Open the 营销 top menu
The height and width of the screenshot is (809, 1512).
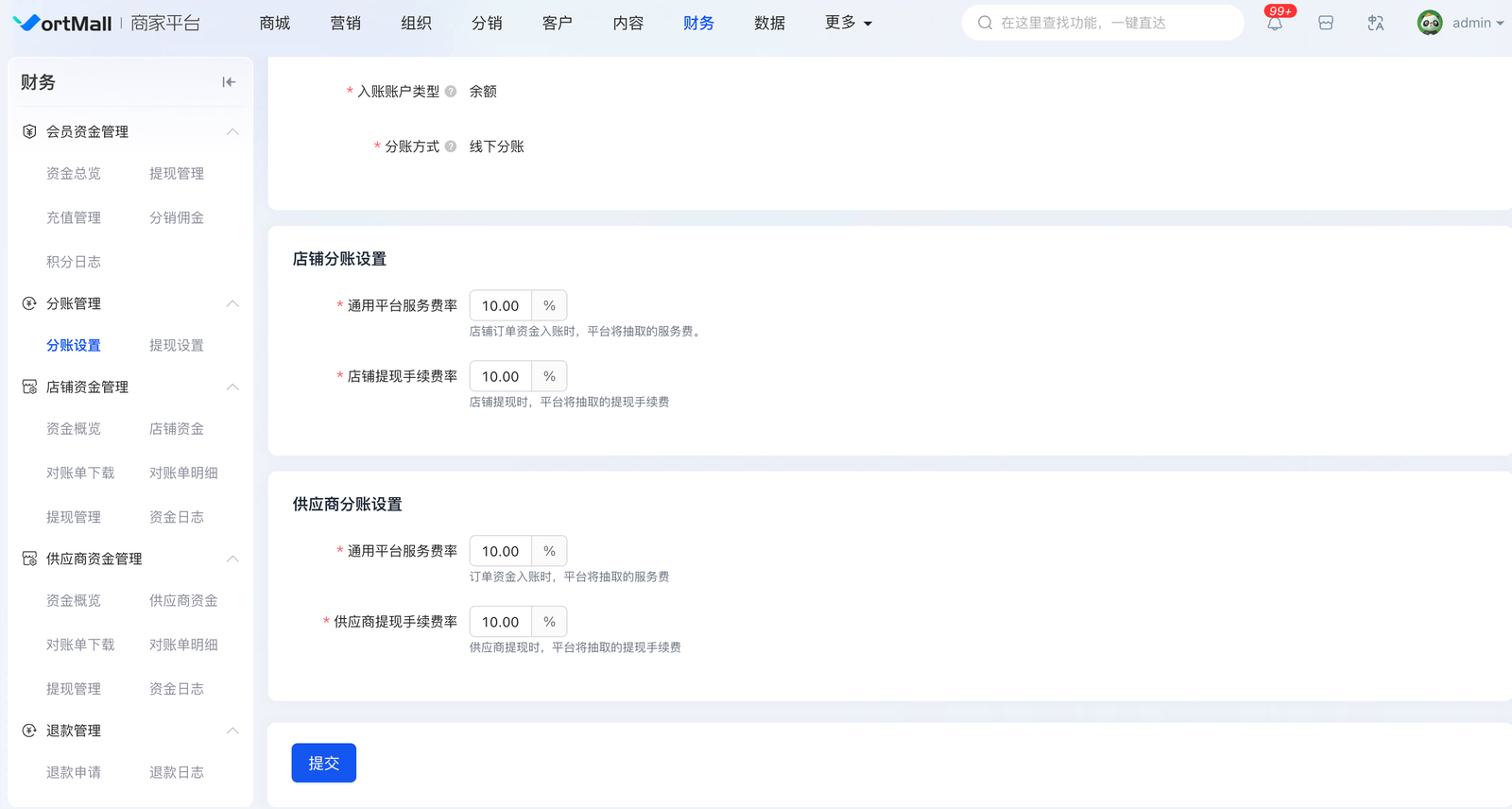[345, 23]
